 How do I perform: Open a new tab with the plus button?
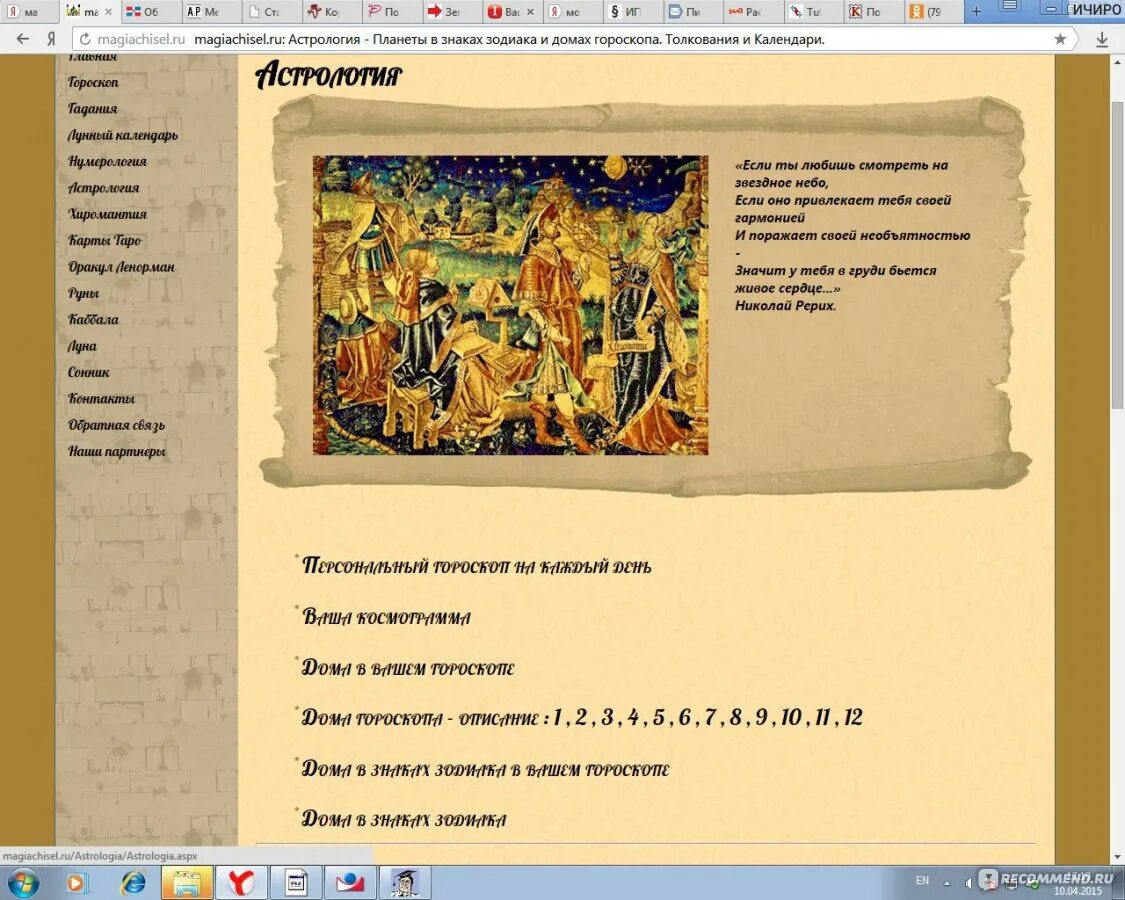[x=976, y=11]
